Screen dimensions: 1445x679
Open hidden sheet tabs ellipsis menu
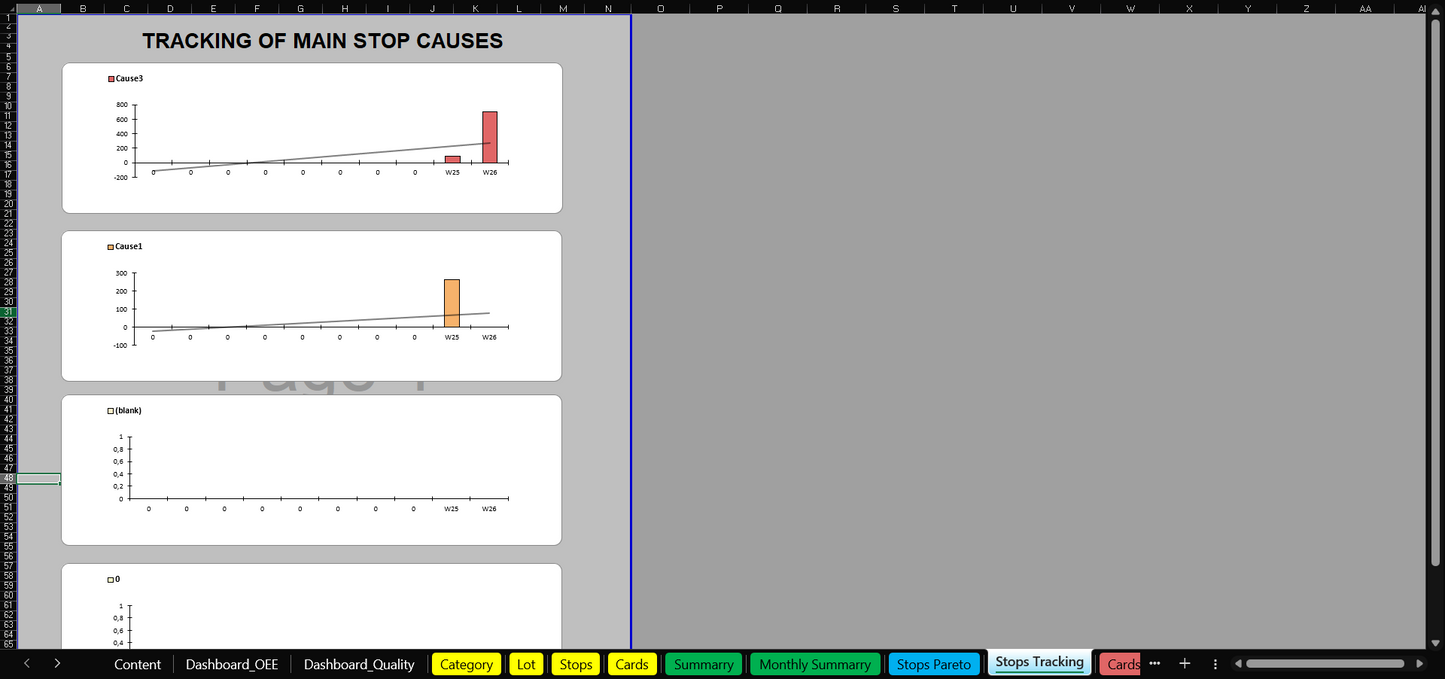click(x=1155, y=664)
